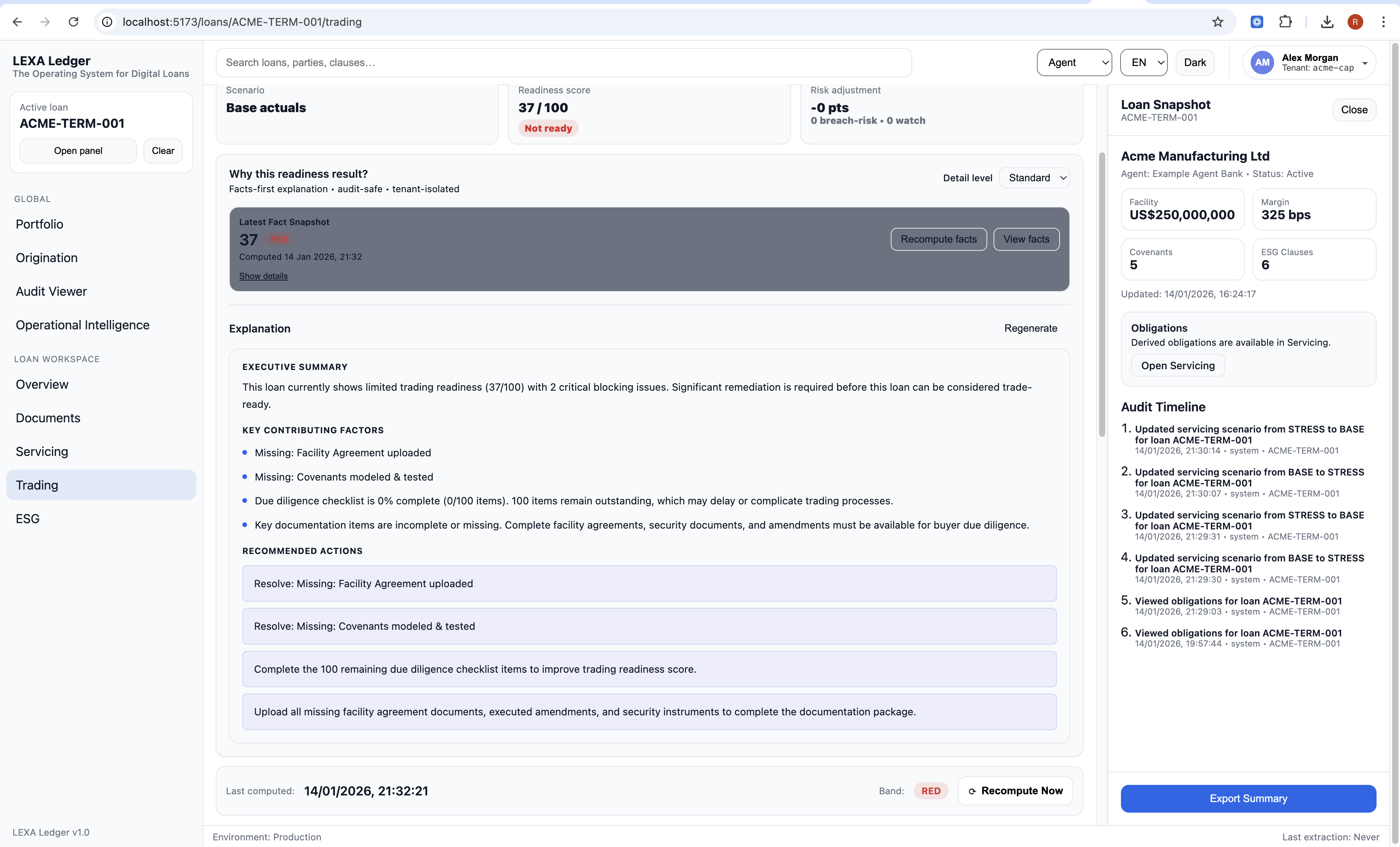Click the site info icon in address bar
1400x847 pixels.
(107, 21)
